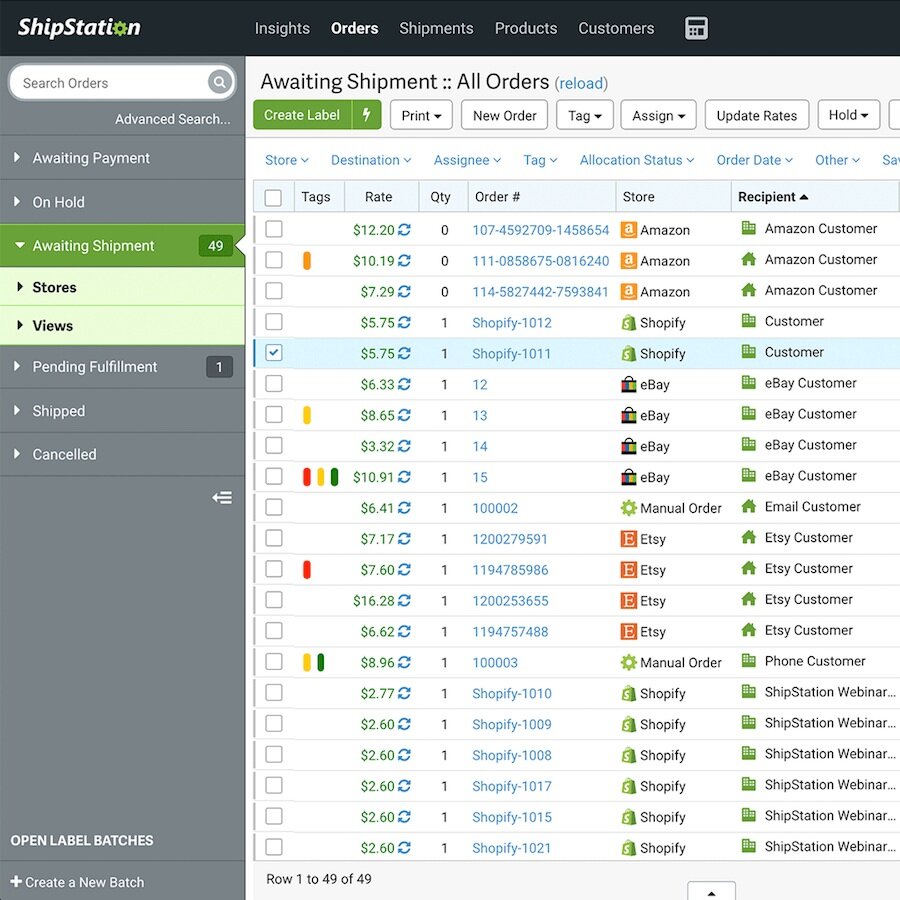
Task: Open the Allocation Status filter
Action: click(x=637, y=160)
